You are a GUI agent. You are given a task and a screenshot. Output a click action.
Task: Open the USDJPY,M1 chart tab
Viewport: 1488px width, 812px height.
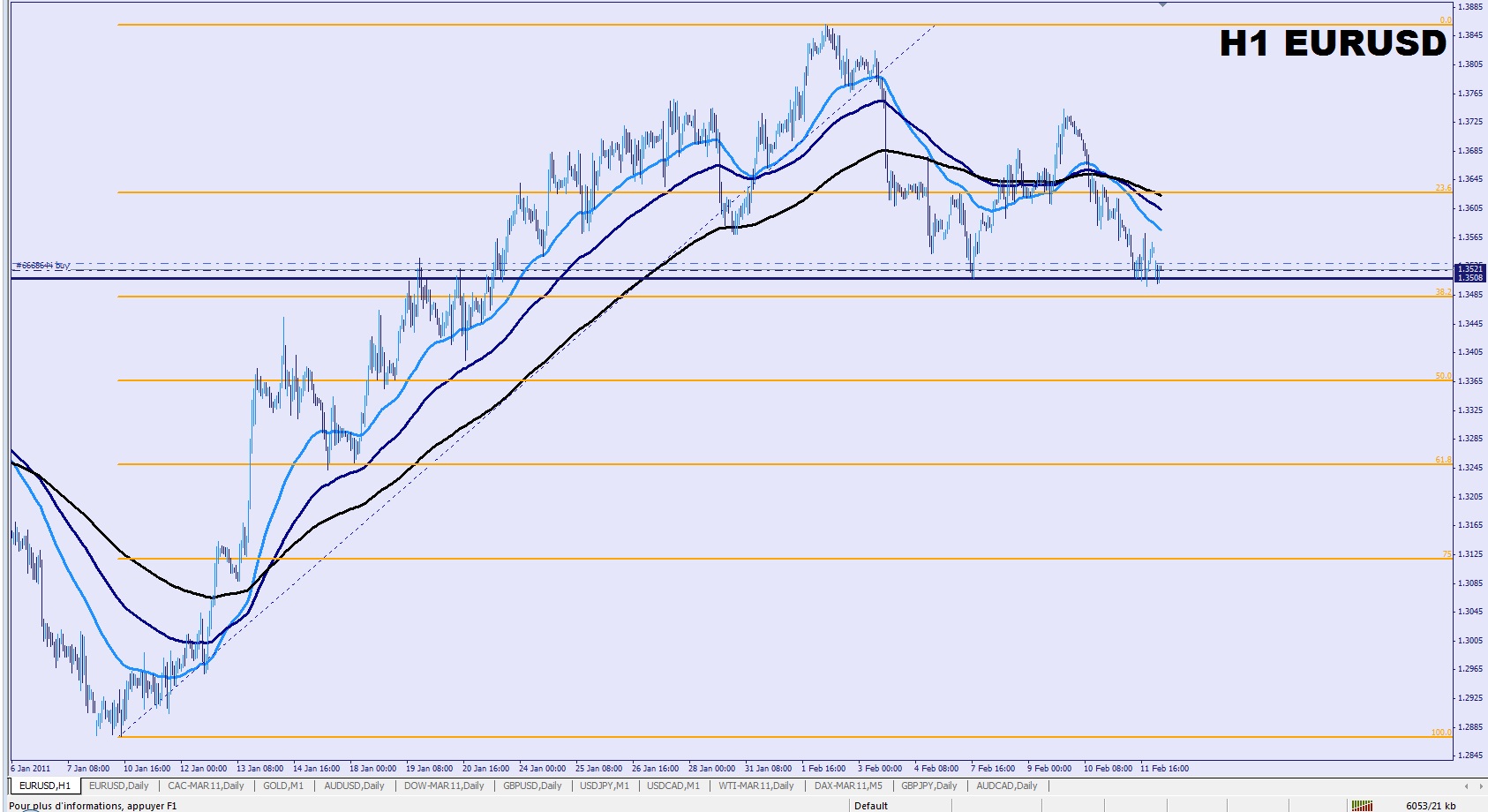605,786
